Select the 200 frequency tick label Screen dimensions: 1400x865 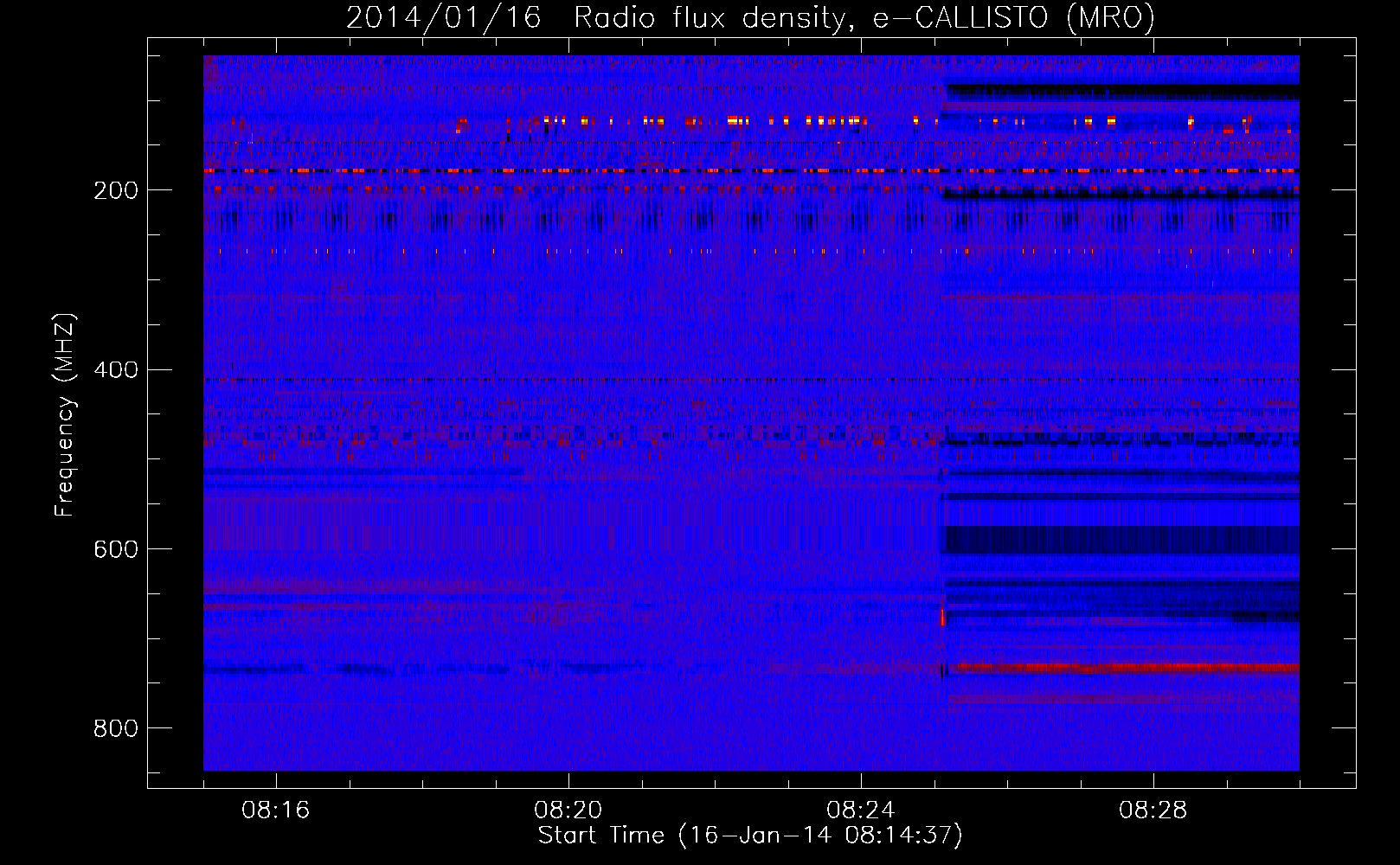[x=116, y=190]
